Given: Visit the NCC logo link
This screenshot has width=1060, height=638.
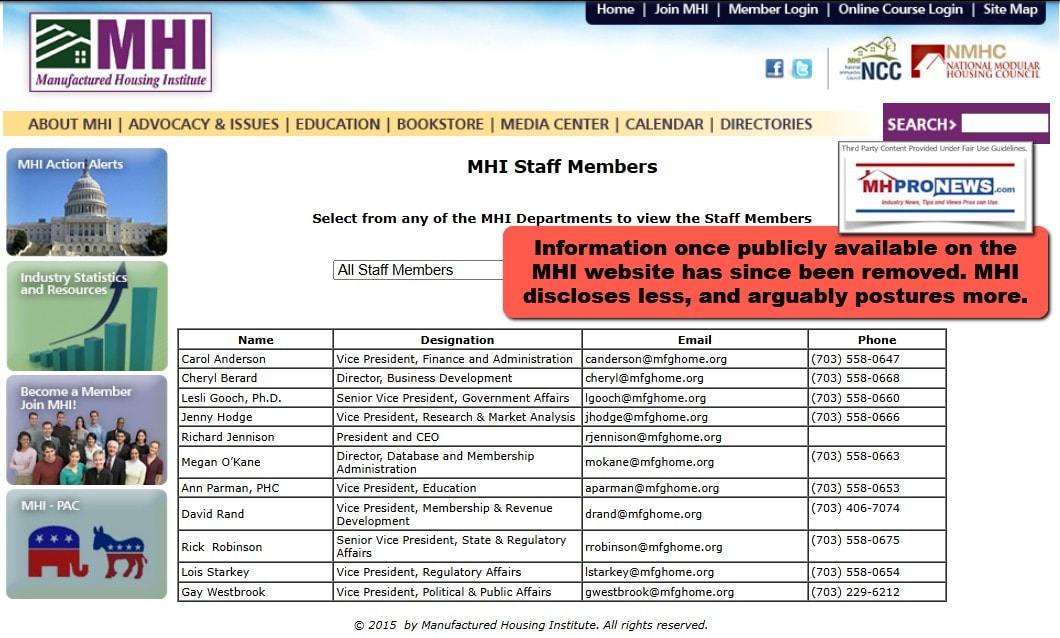Looking at the screenshot, I should [871, 60].
